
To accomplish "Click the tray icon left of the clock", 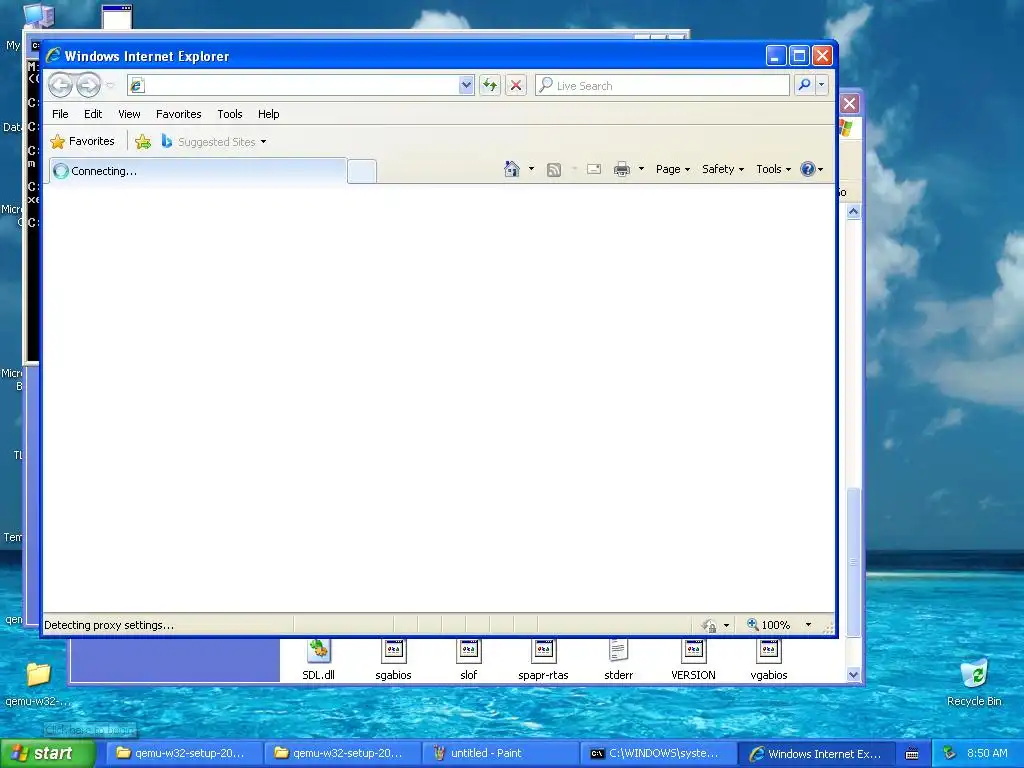I will [950, 754].
